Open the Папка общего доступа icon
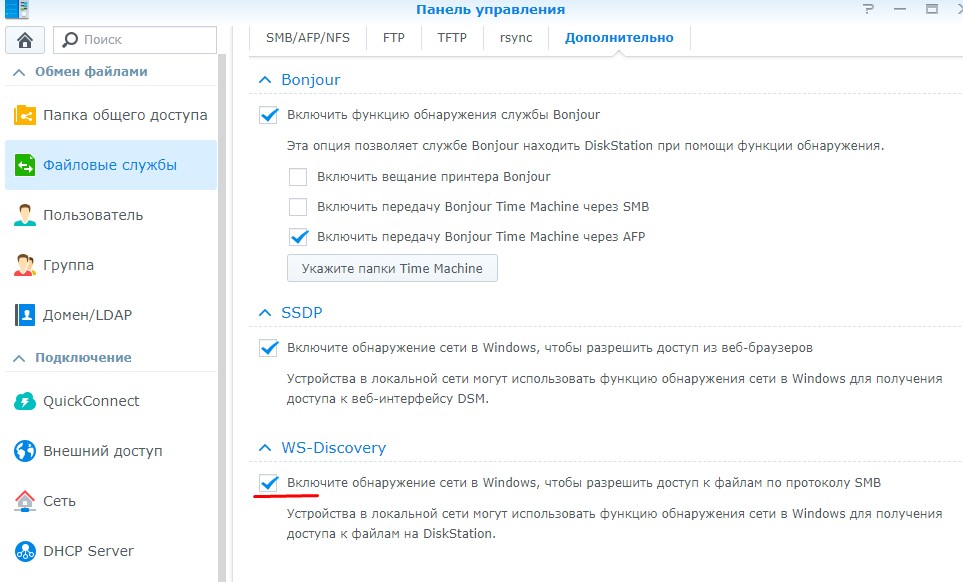 tap(25, 115)
